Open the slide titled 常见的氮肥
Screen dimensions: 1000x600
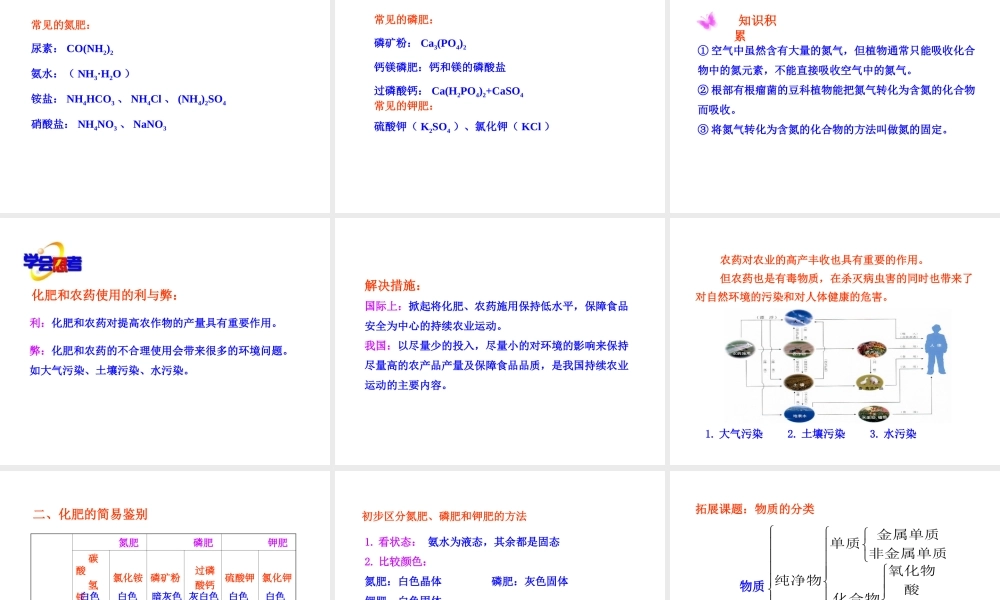(x=165, y=106)
